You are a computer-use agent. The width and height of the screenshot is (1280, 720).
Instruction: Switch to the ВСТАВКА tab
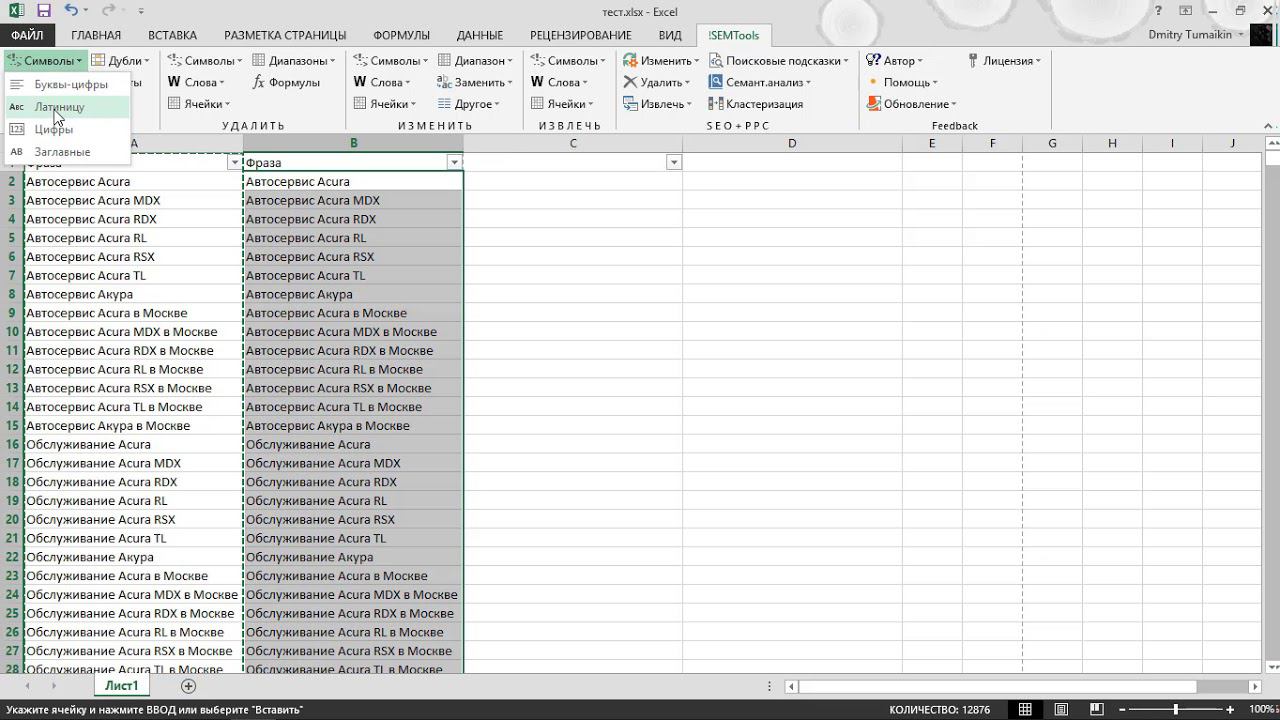(172, 35)
